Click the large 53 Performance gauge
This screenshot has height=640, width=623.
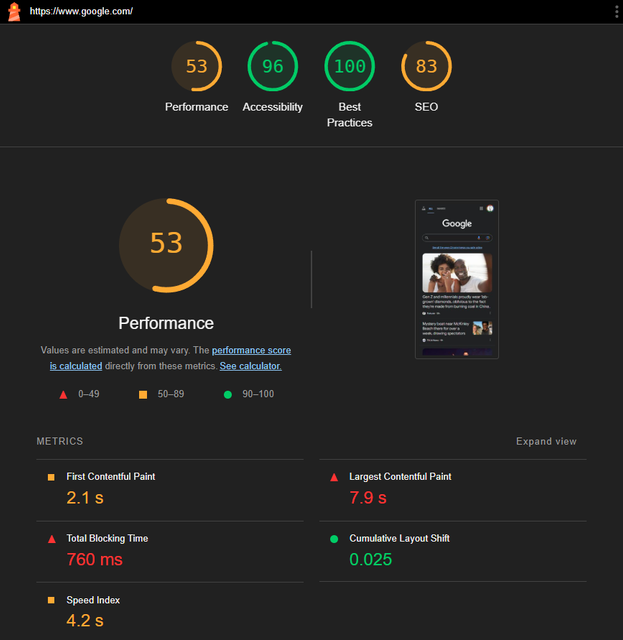pos(166,245)
